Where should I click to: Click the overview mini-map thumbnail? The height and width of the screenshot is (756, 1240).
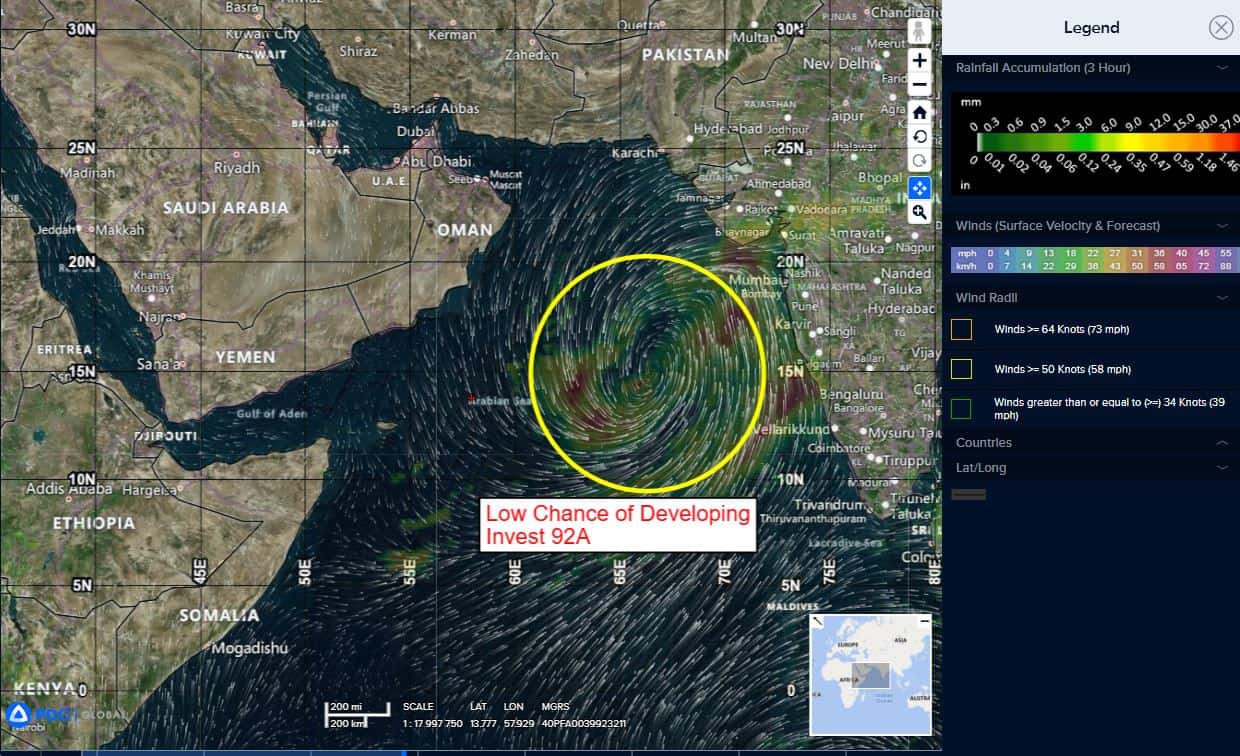tap(871, 674)
